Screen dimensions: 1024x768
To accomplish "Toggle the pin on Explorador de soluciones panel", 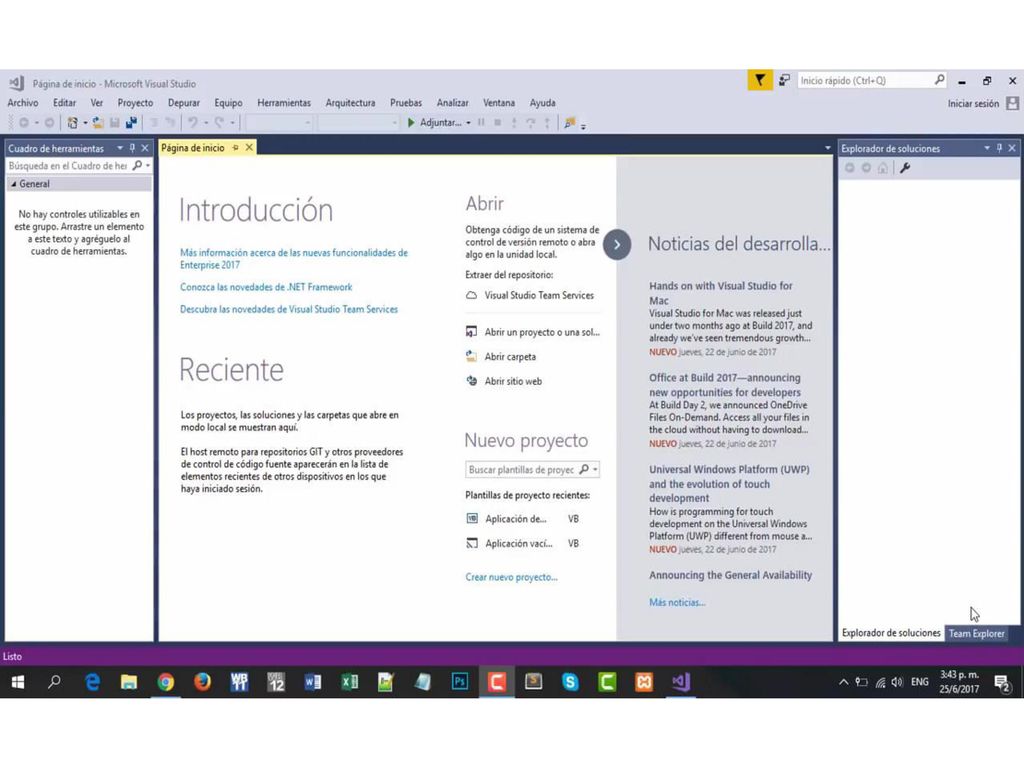I will [999, 148].
